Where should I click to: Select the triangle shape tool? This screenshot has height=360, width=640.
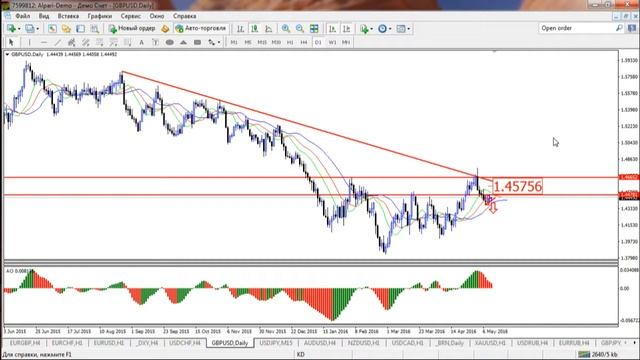click(183, 42)
